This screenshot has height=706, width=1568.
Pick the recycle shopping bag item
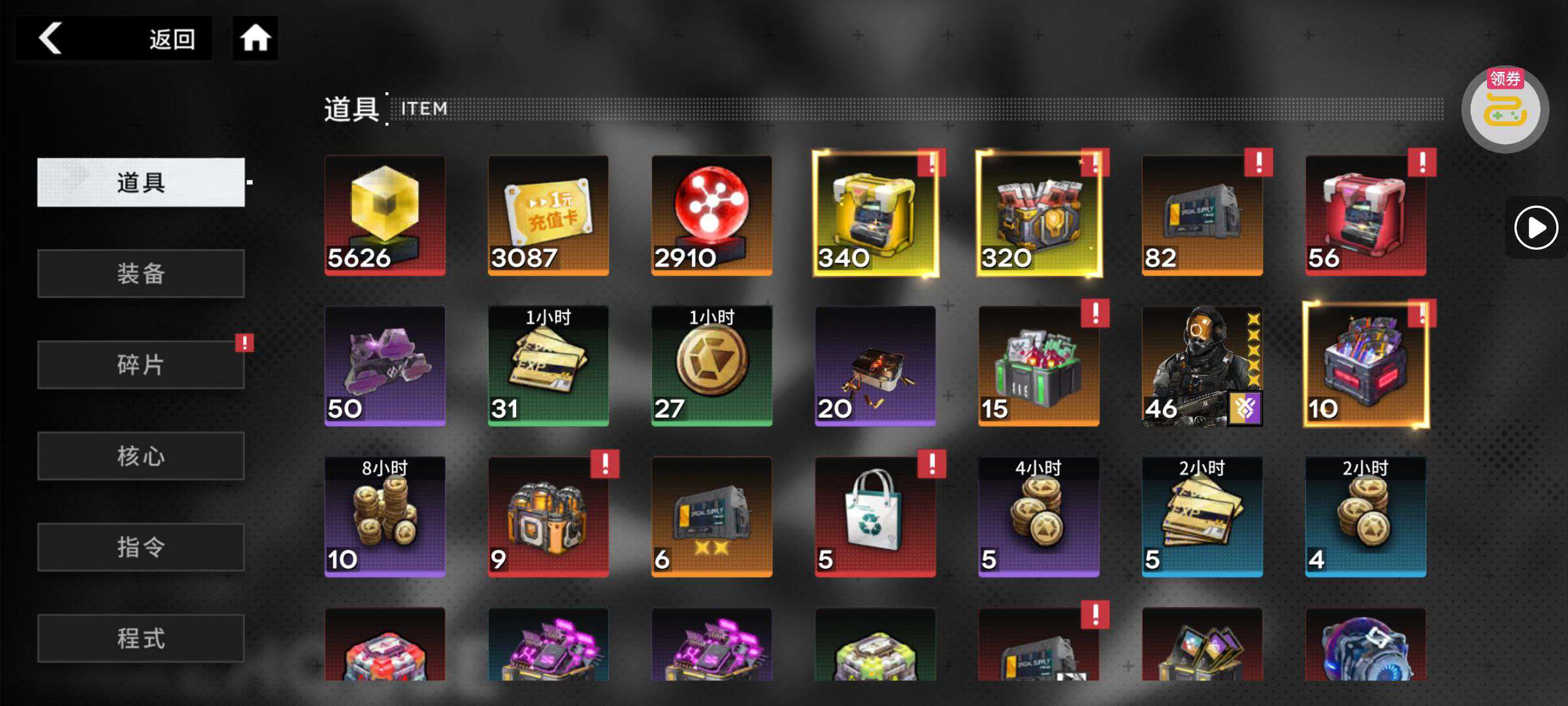[x=875, y=516]
